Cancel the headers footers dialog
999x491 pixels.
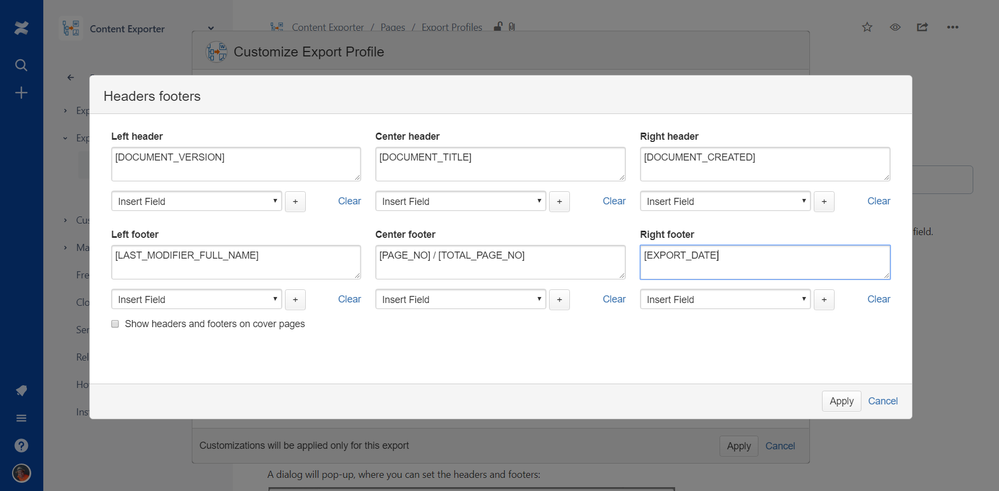tap(882, 401)
